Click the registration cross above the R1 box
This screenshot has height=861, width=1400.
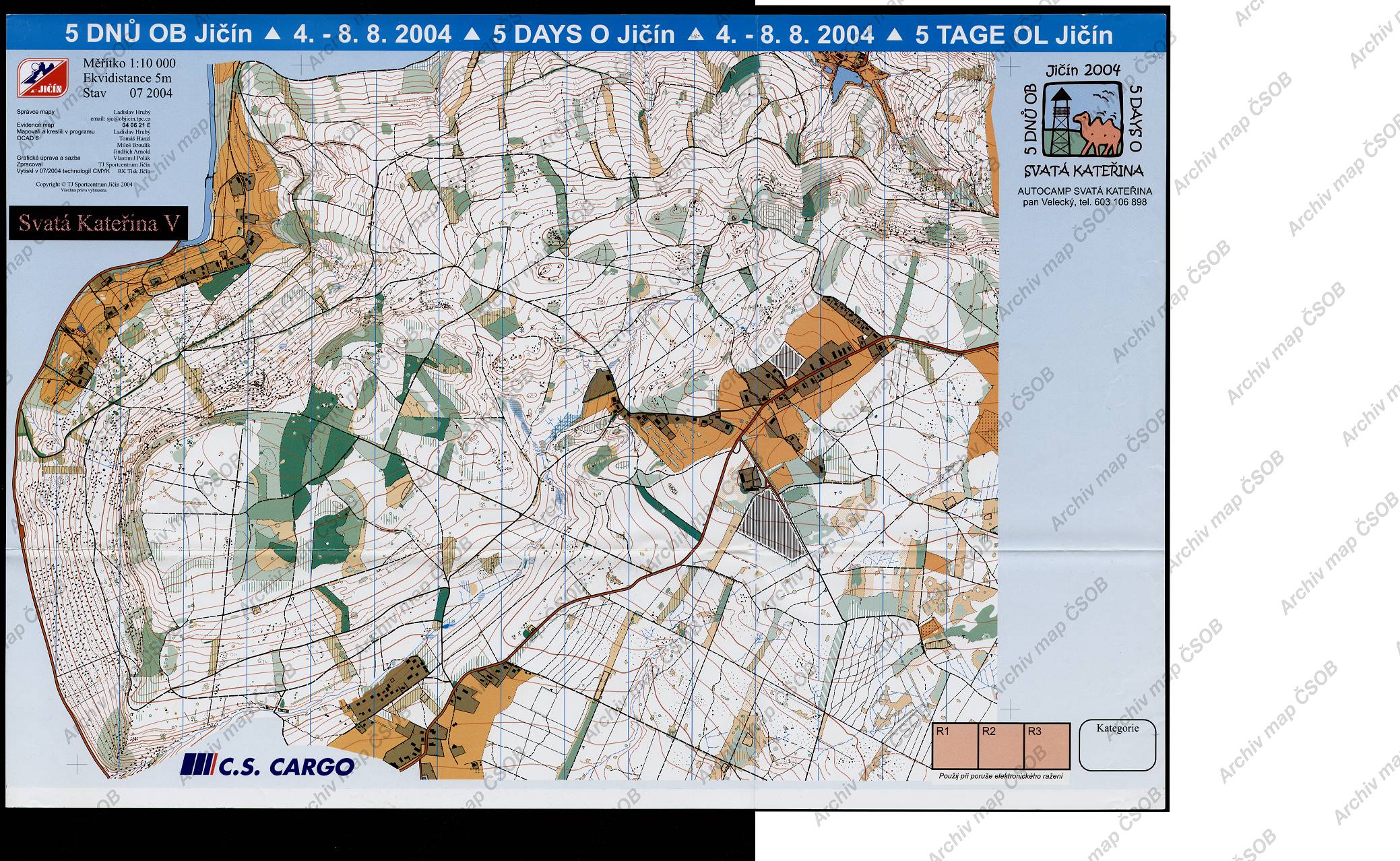click(1010, 708)
